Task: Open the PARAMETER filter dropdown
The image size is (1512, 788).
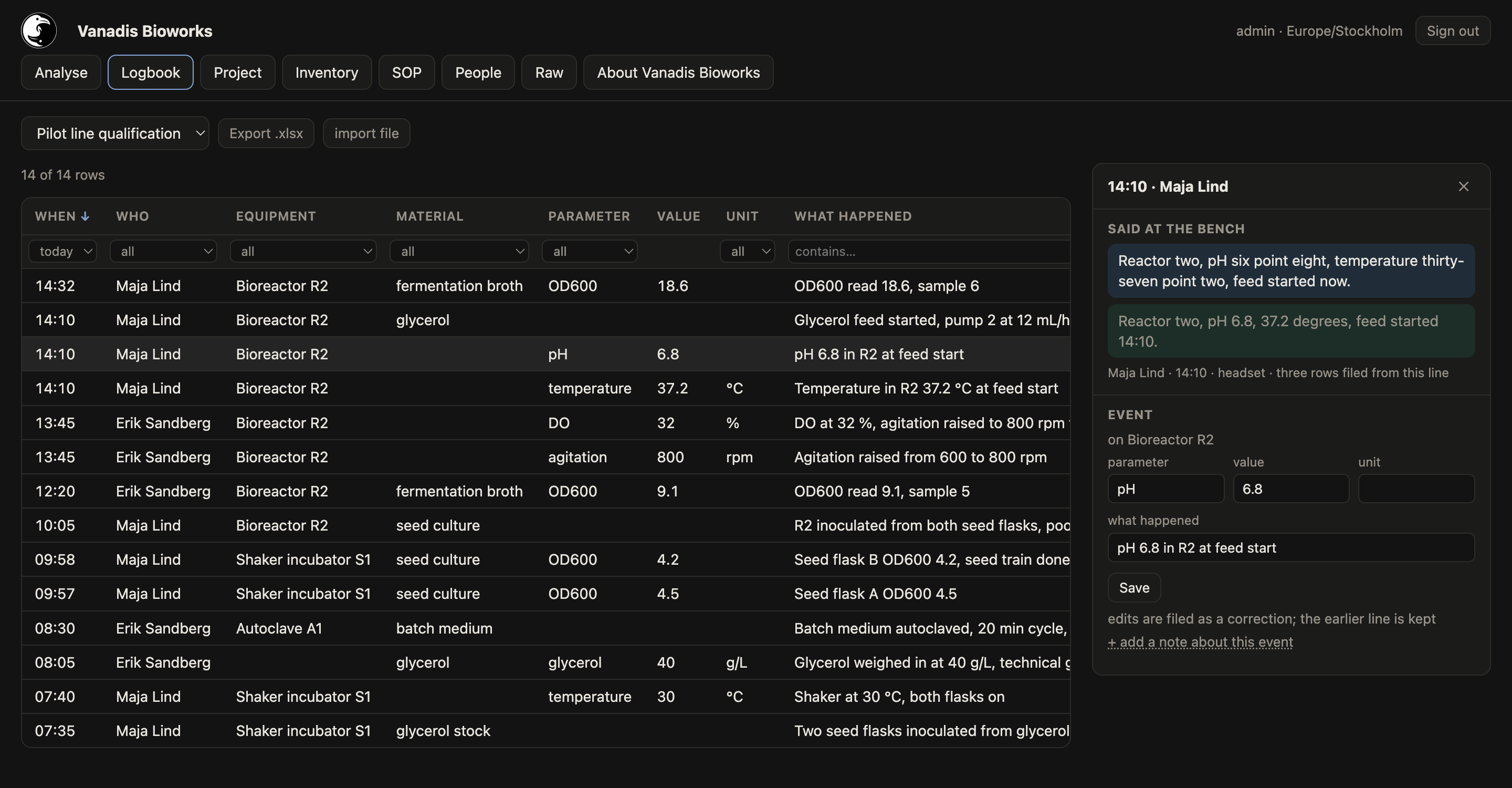Action: pyautogui.click(x=589, y=251)
